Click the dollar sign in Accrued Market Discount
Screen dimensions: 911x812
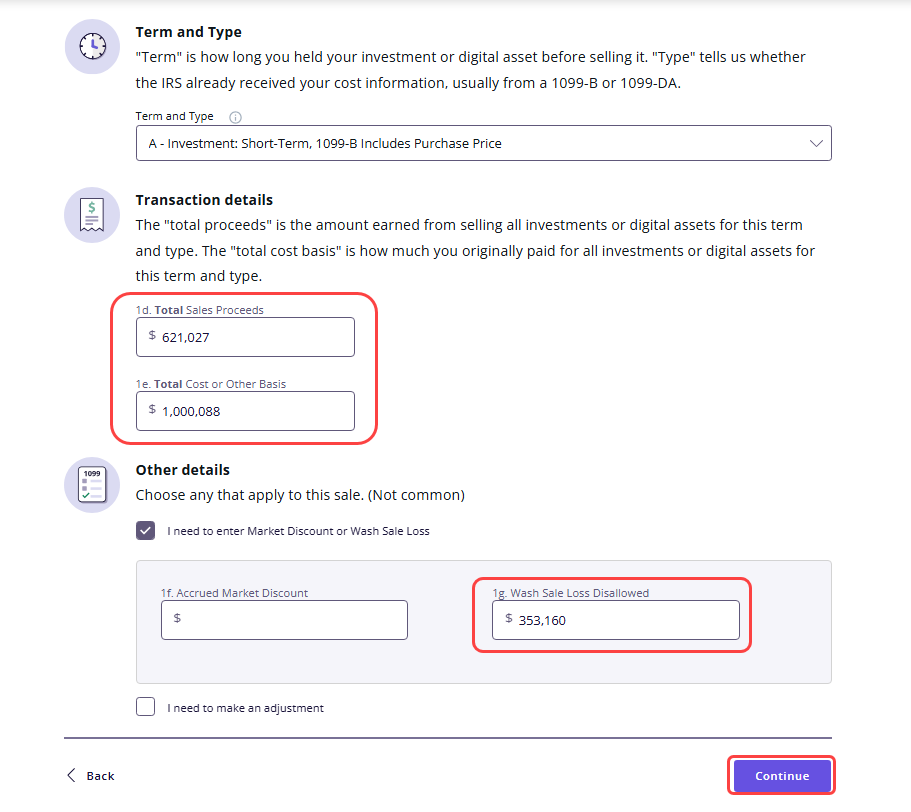[177, 618]
